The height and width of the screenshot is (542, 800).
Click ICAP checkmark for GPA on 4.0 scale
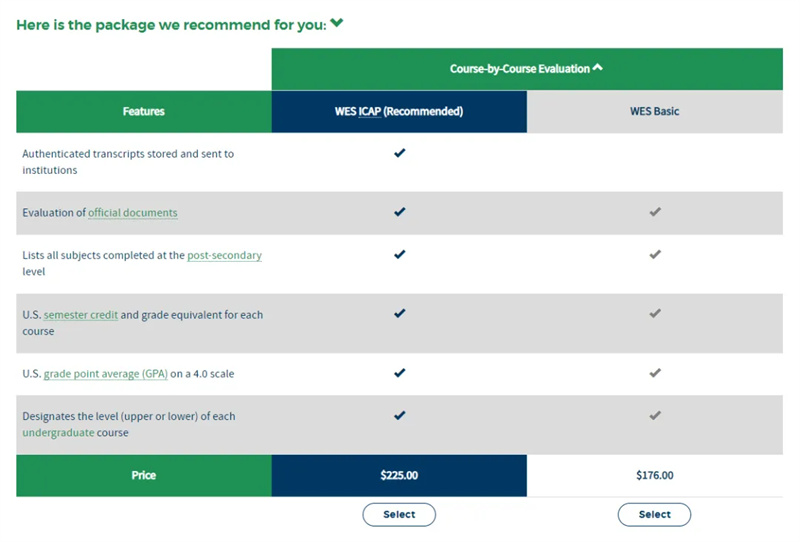coord(400,373)
